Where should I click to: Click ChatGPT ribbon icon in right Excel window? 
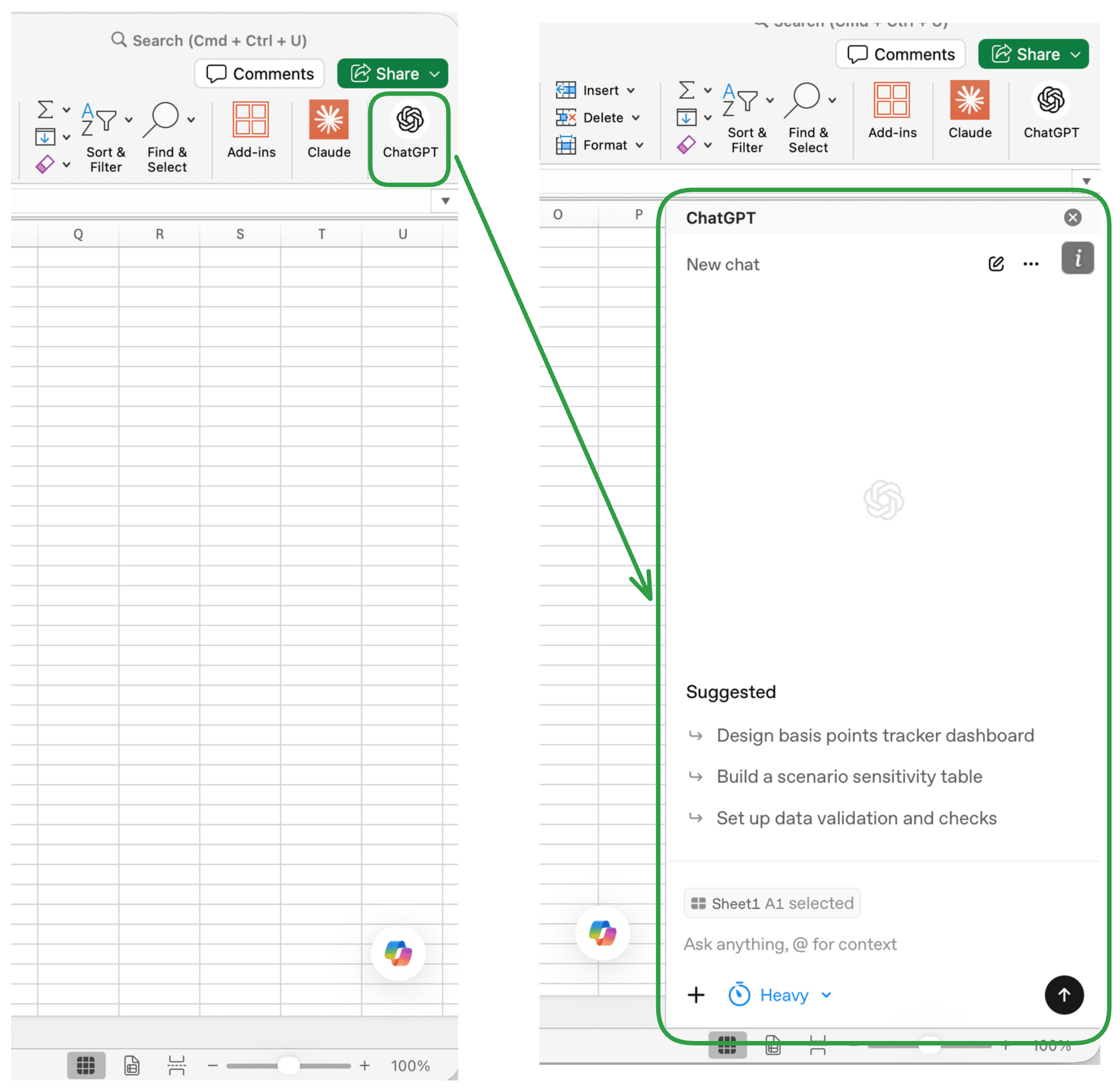(x=1051, y=101)
